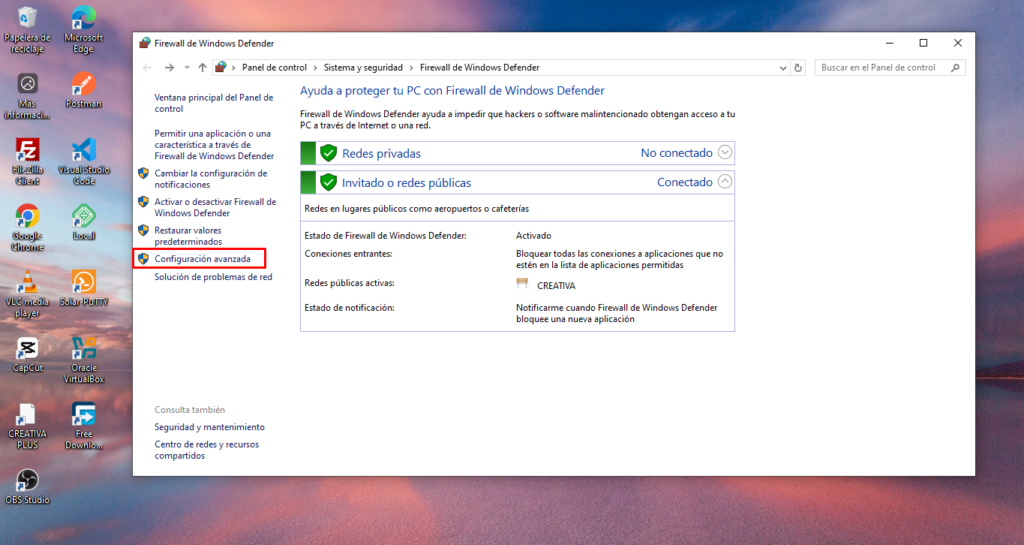Launch Postman from the desktop
Screen dimensions: 1024x545
click(84, 91)
